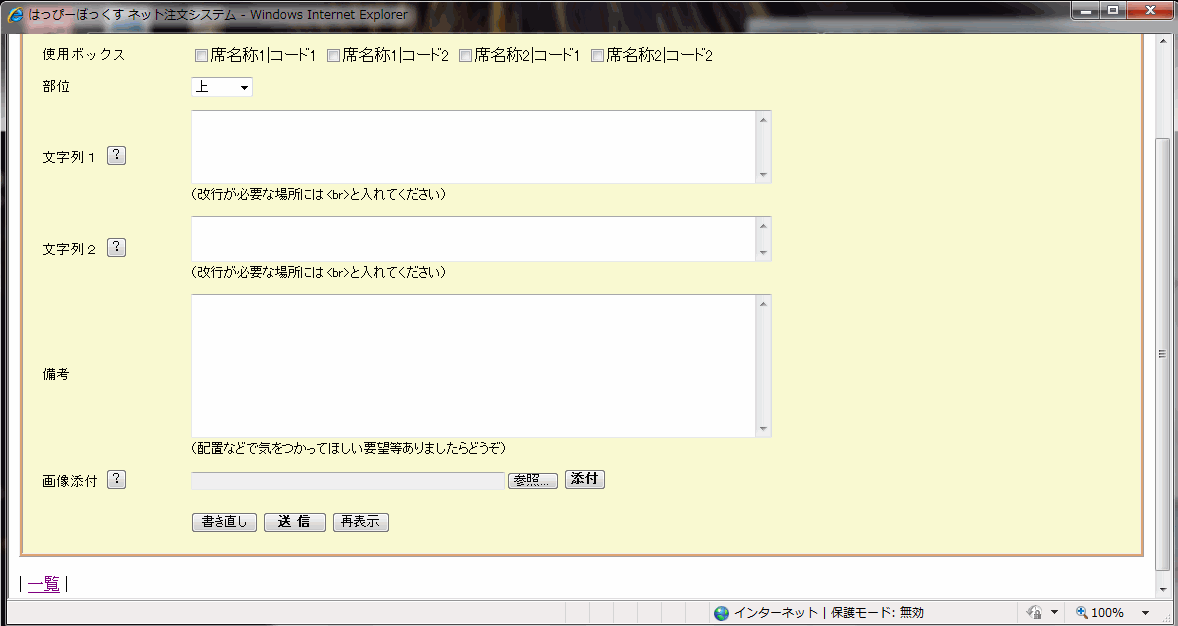Click the globe internet zone icon in status bar
Image resolution: width=1178 pixels, height=626 pixels.
click(x=721, y=612)
